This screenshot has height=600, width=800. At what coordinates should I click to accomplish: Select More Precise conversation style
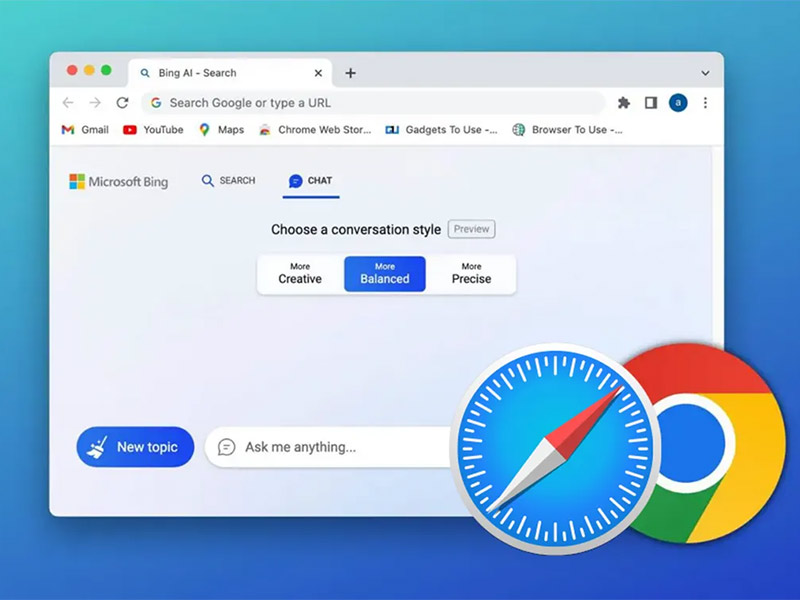click(x=471, y=274)
